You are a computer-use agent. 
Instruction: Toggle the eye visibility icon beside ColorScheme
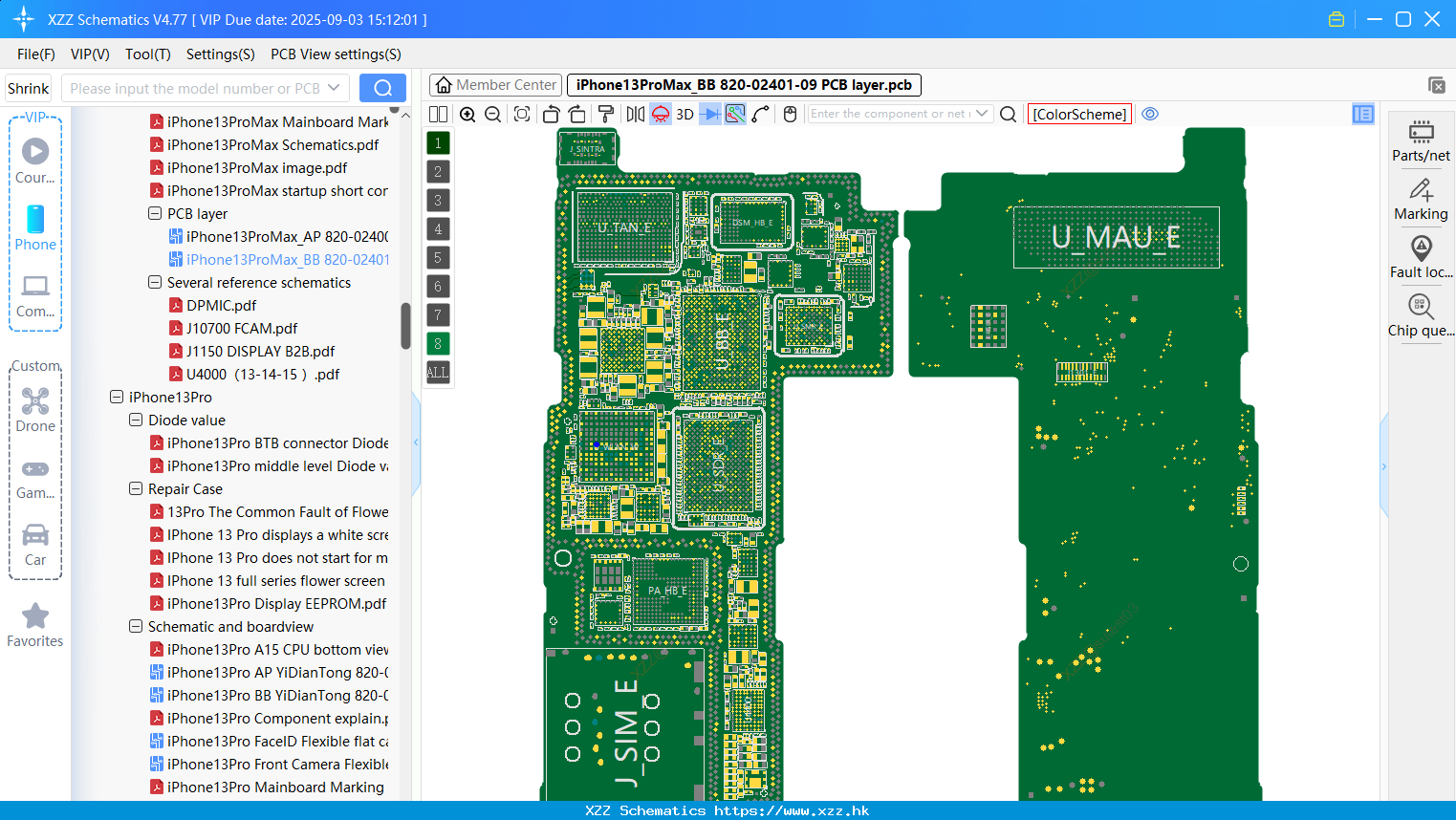[1150, 114]
